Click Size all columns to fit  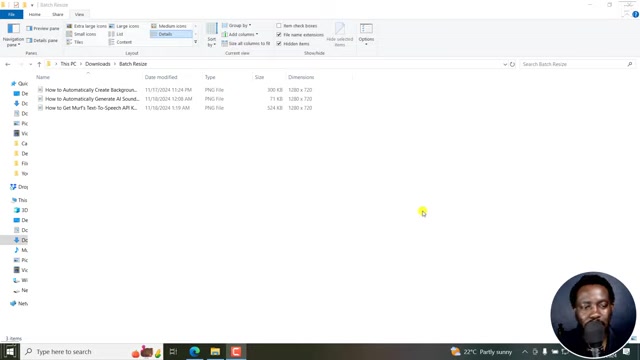tap(246, 43)
